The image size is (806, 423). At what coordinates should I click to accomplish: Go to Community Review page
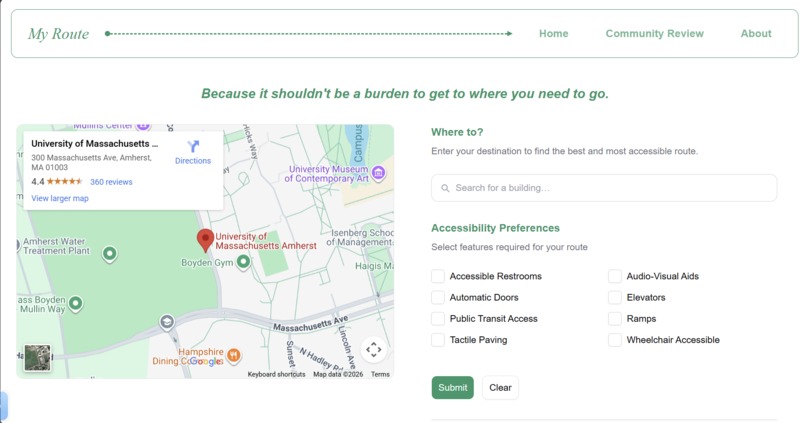pos(654,33)
